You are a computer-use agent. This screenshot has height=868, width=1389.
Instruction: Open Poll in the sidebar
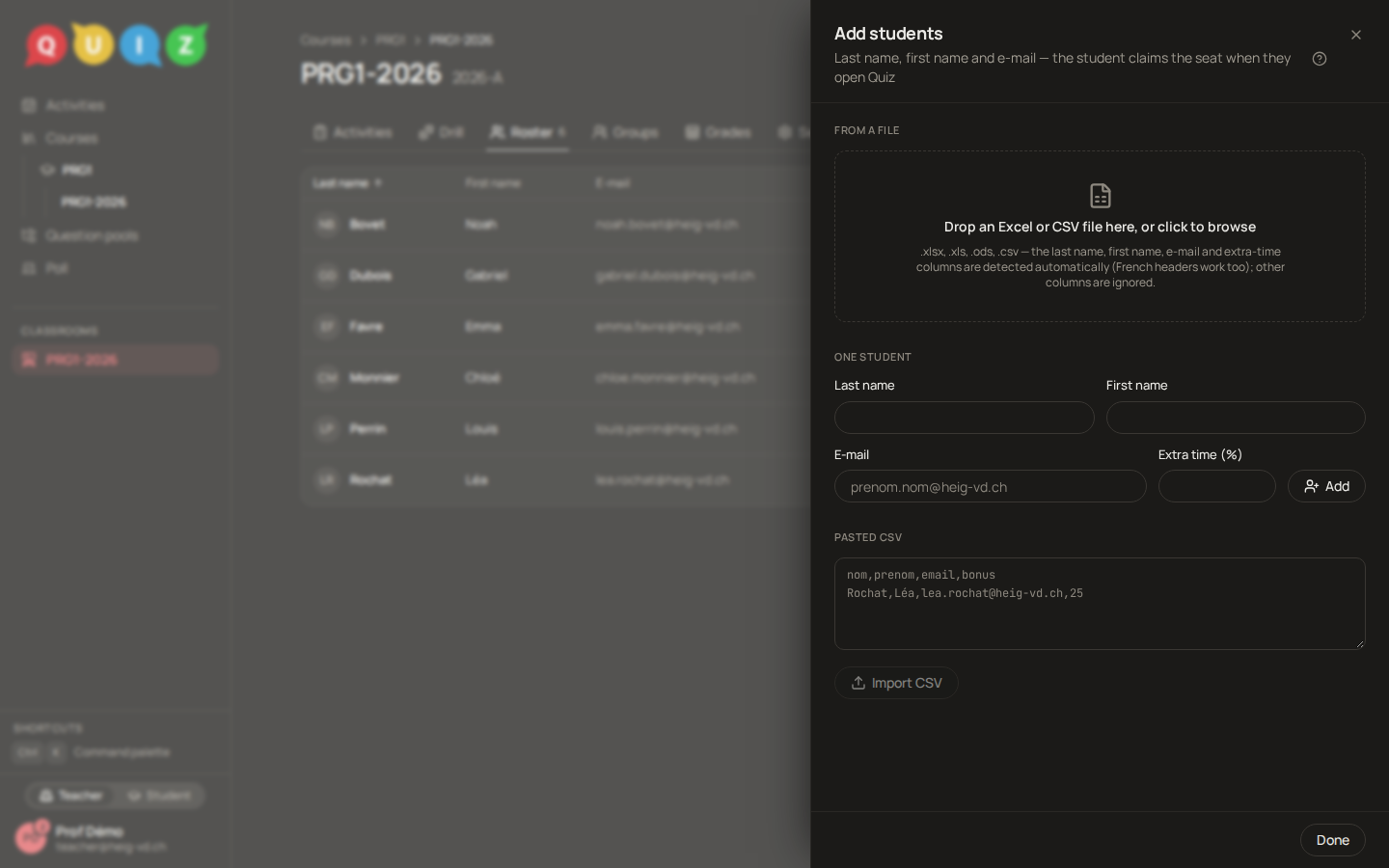coord(116,268)
